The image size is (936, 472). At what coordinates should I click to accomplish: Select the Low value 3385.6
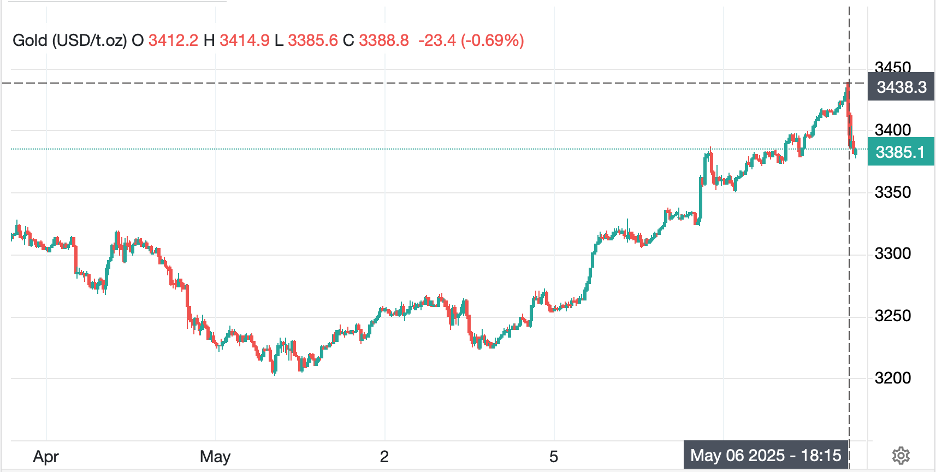[x=311, y=40]
